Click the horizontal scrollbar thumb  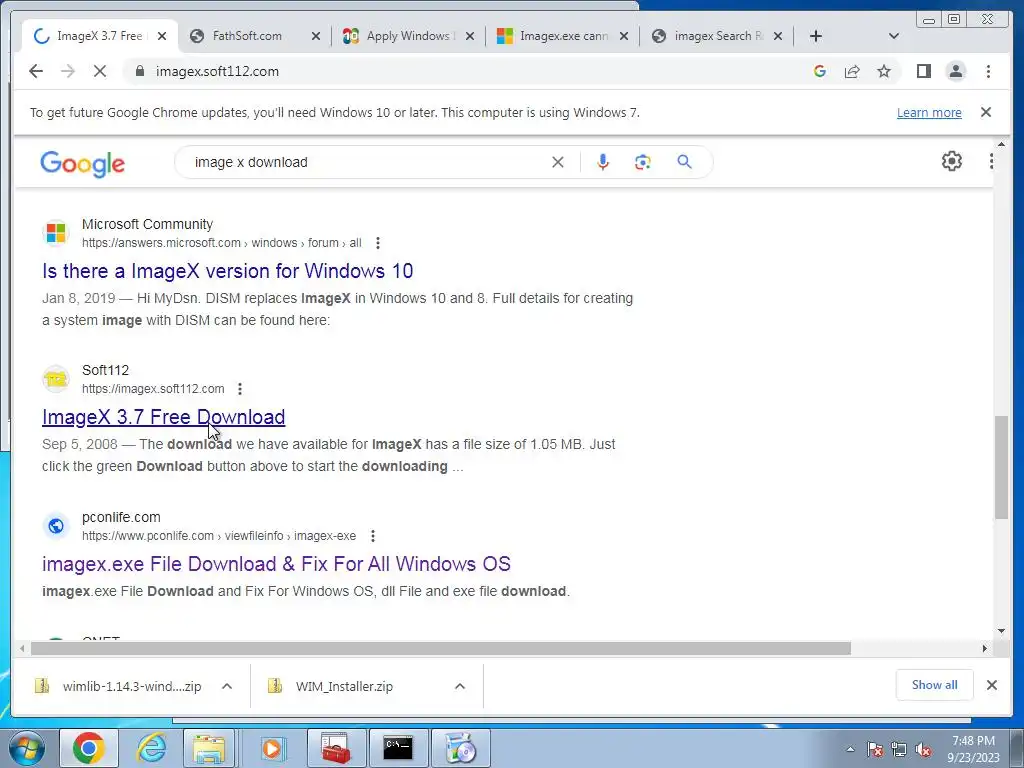(x=441, y=648)
